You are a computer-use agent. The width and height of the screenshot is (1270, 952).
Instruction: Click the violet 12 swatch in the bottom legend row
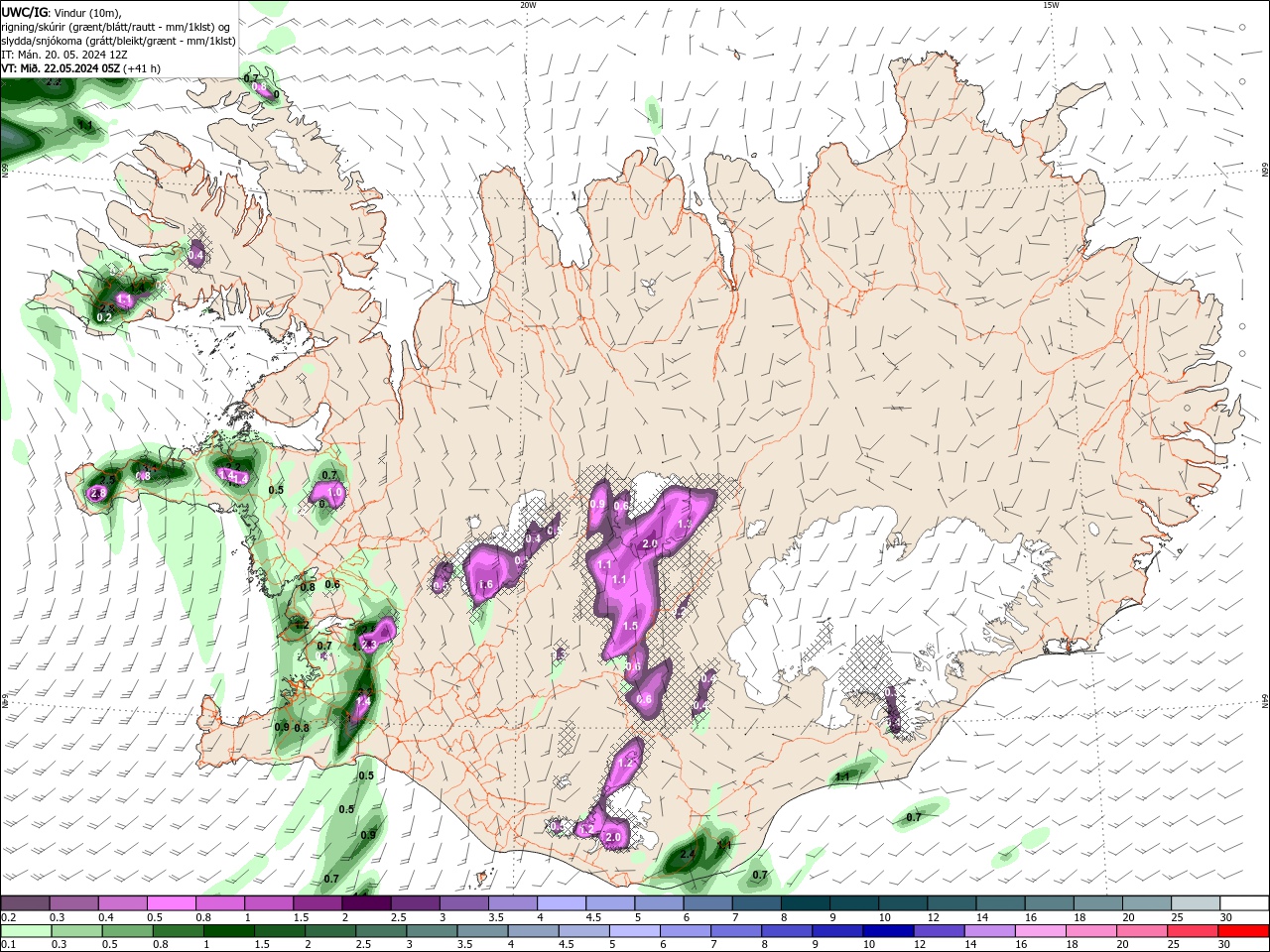click(x=939, y=931)
